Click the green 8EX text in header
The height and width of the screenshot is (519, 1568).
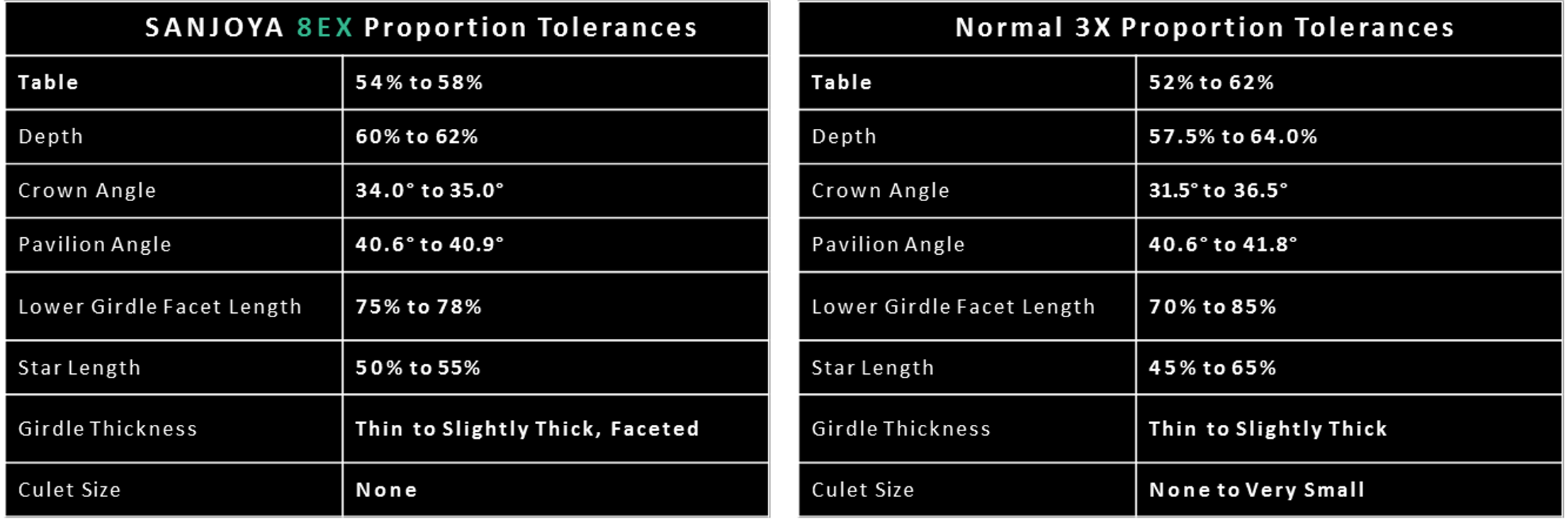325,28
